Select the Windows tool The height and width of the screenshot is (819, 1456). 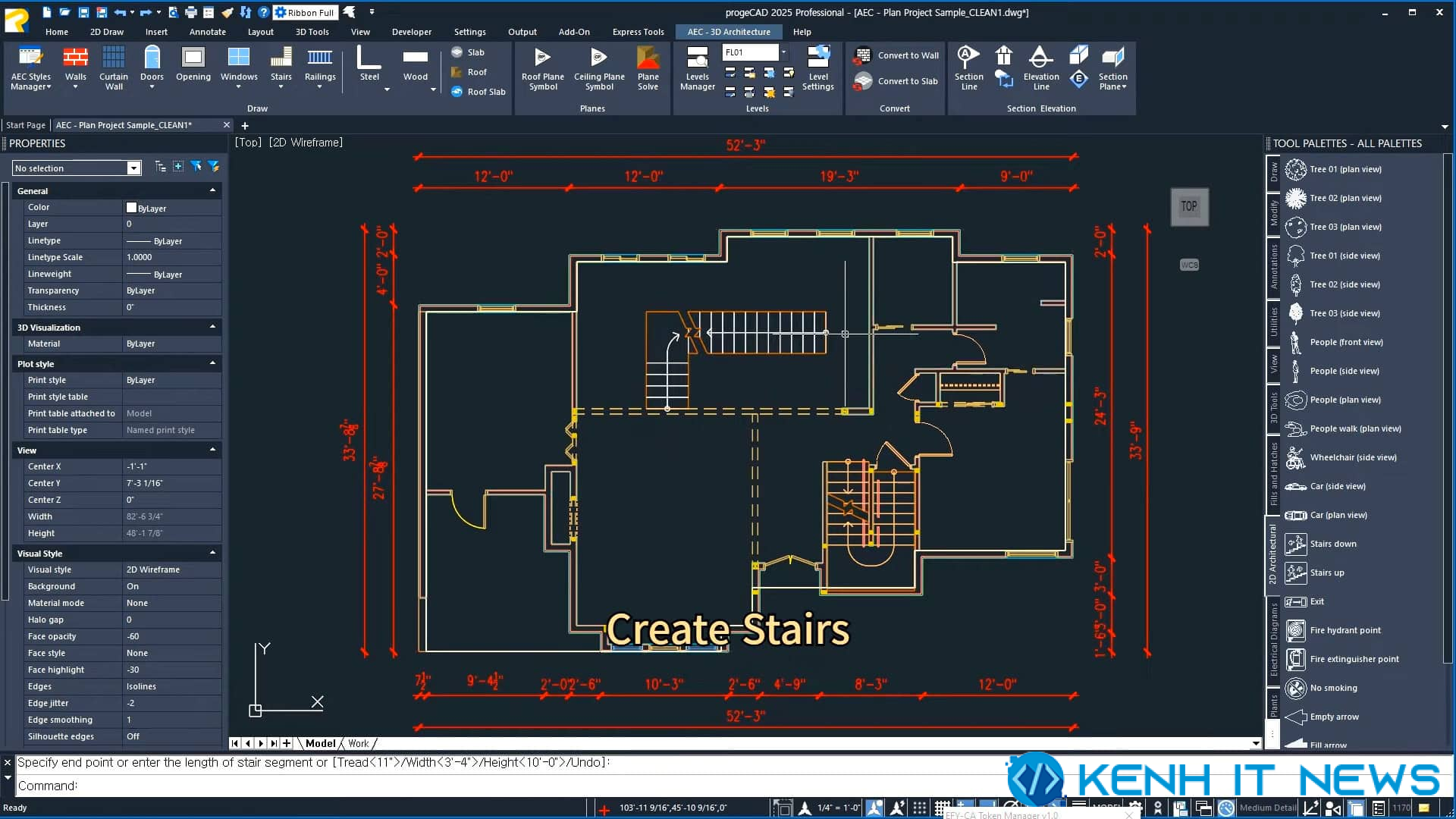(x=239, y=68)
